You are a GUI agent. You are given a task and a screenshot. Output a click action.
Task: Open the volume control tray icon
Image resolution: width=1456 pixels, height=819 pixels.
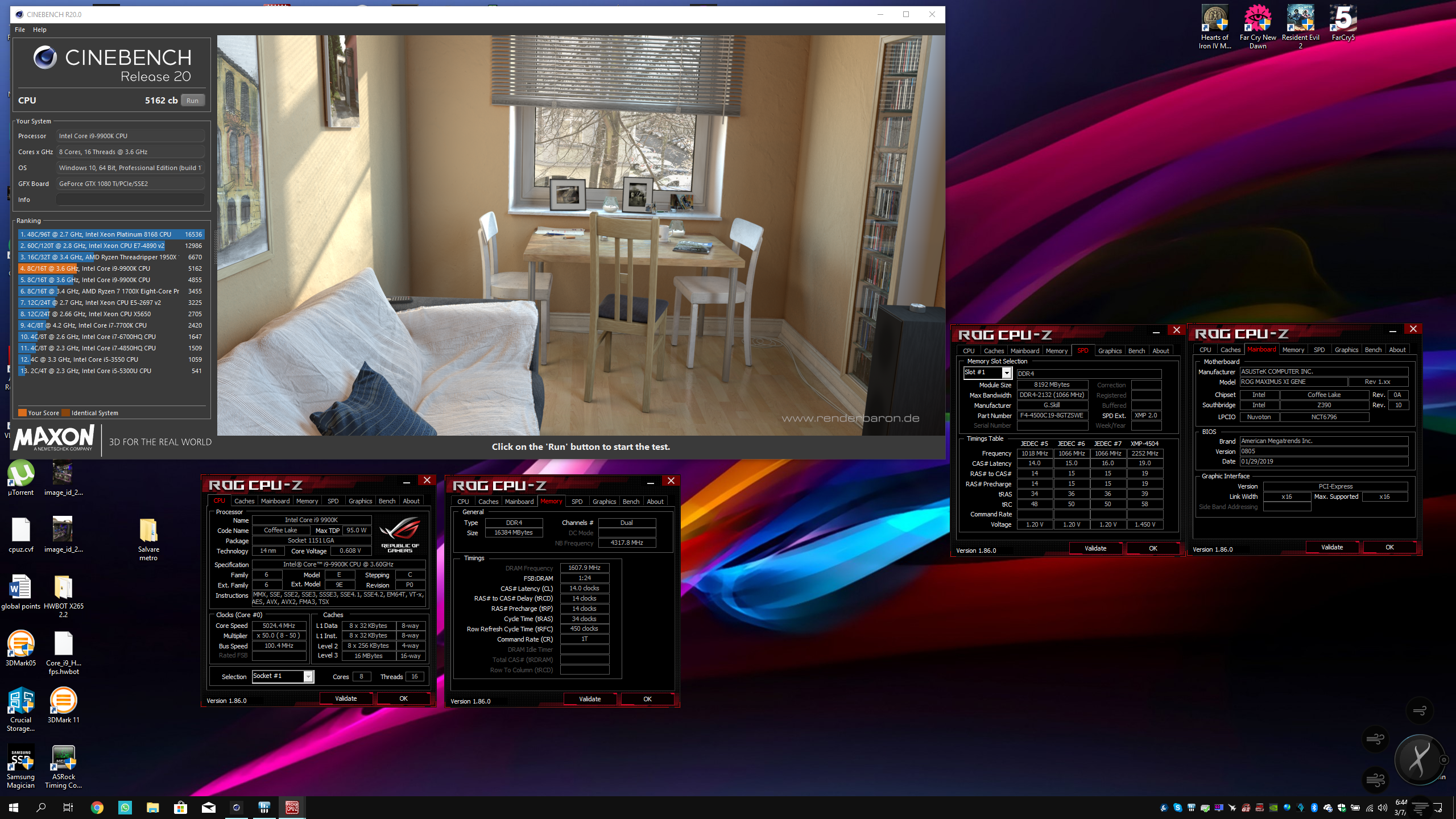[x=1383, y=808]
